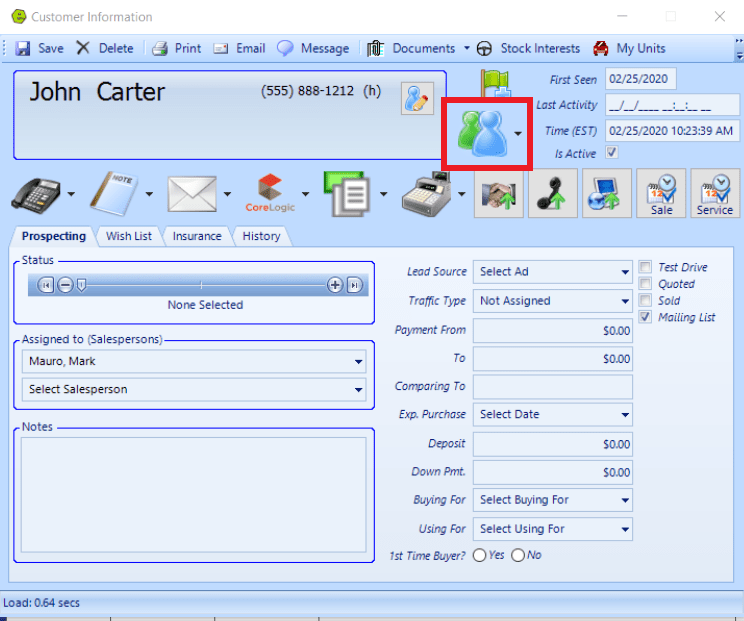Screen dimensions: 744x621
Task: Increase status with plus button
Action: pos(335,285)
